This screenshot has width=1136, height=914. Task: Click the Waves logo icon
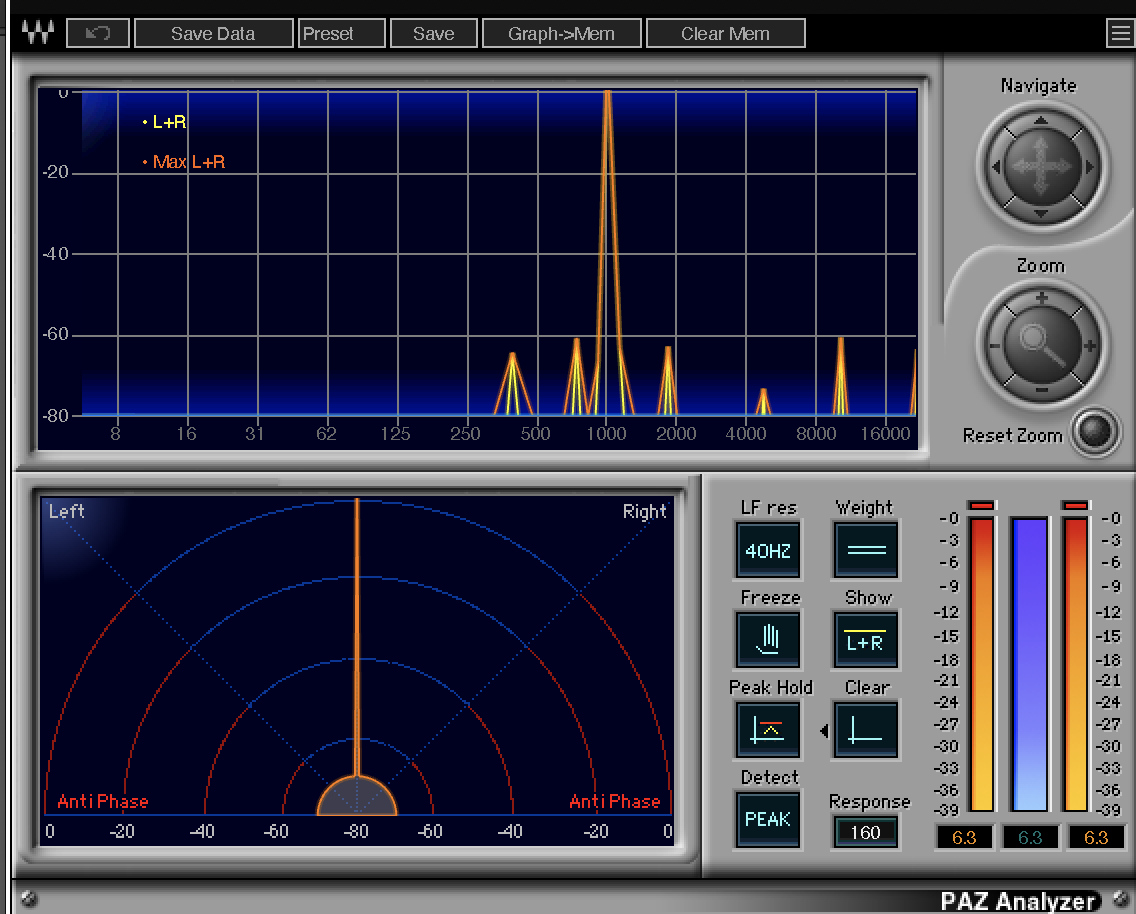pyautogui.click(x=38, y=33)
